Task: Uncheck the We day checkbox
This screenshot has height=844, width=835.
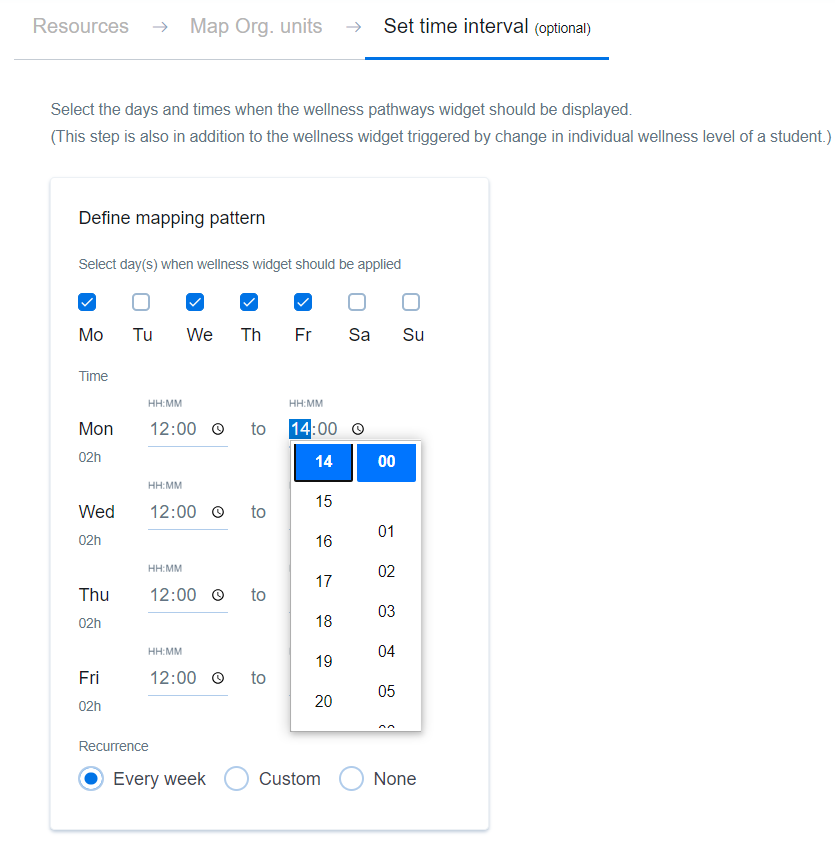Action: coord(195,302)
